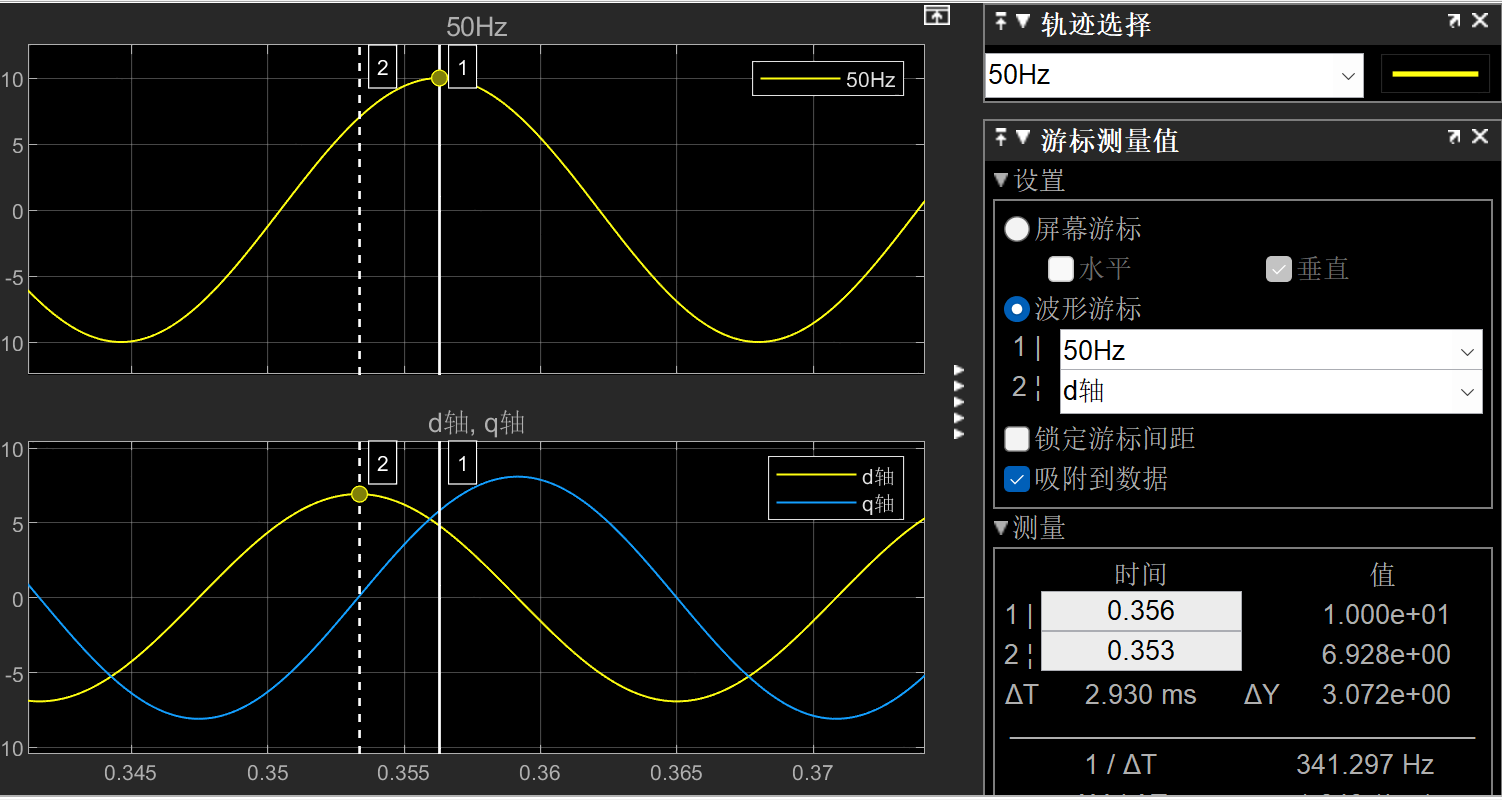This screenshot has height=800, width=1502.
Task: Uncheck the 吸附到数据 checkbox
Action: (x=1017, y=479)
